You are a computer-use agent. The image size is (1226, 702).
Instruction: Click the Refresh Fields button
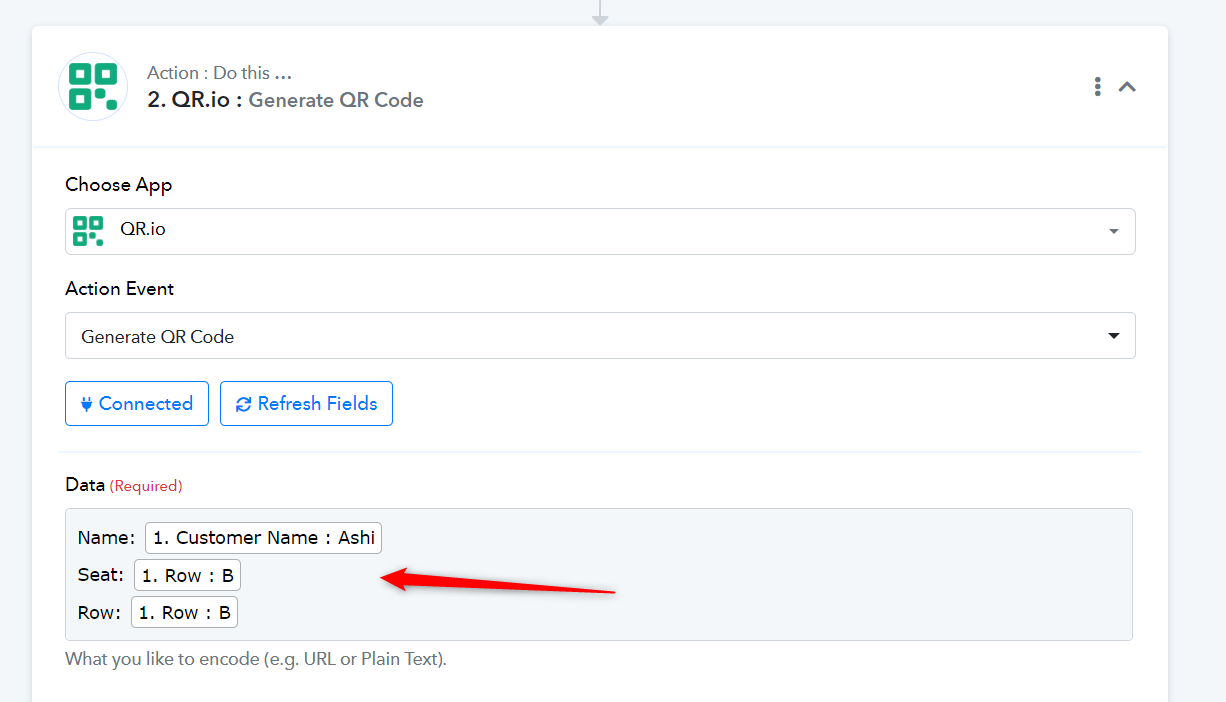click(x=306, y=403)
